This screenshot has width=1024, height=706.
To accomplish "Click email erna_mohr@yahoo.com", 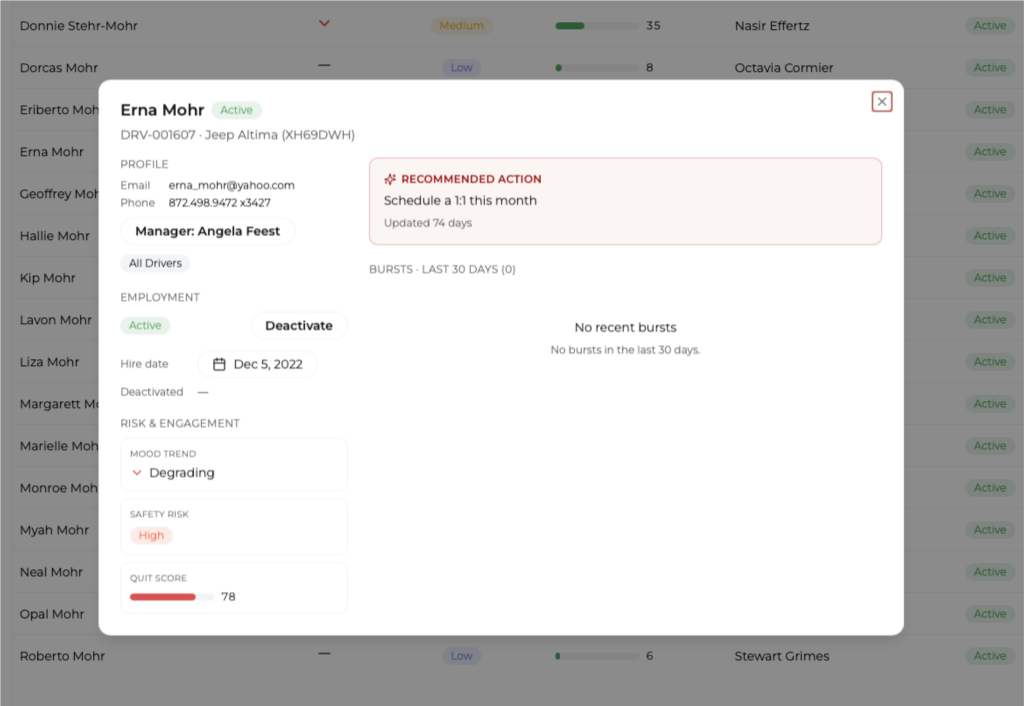I will pyautogui.click(x=231, y=185).
